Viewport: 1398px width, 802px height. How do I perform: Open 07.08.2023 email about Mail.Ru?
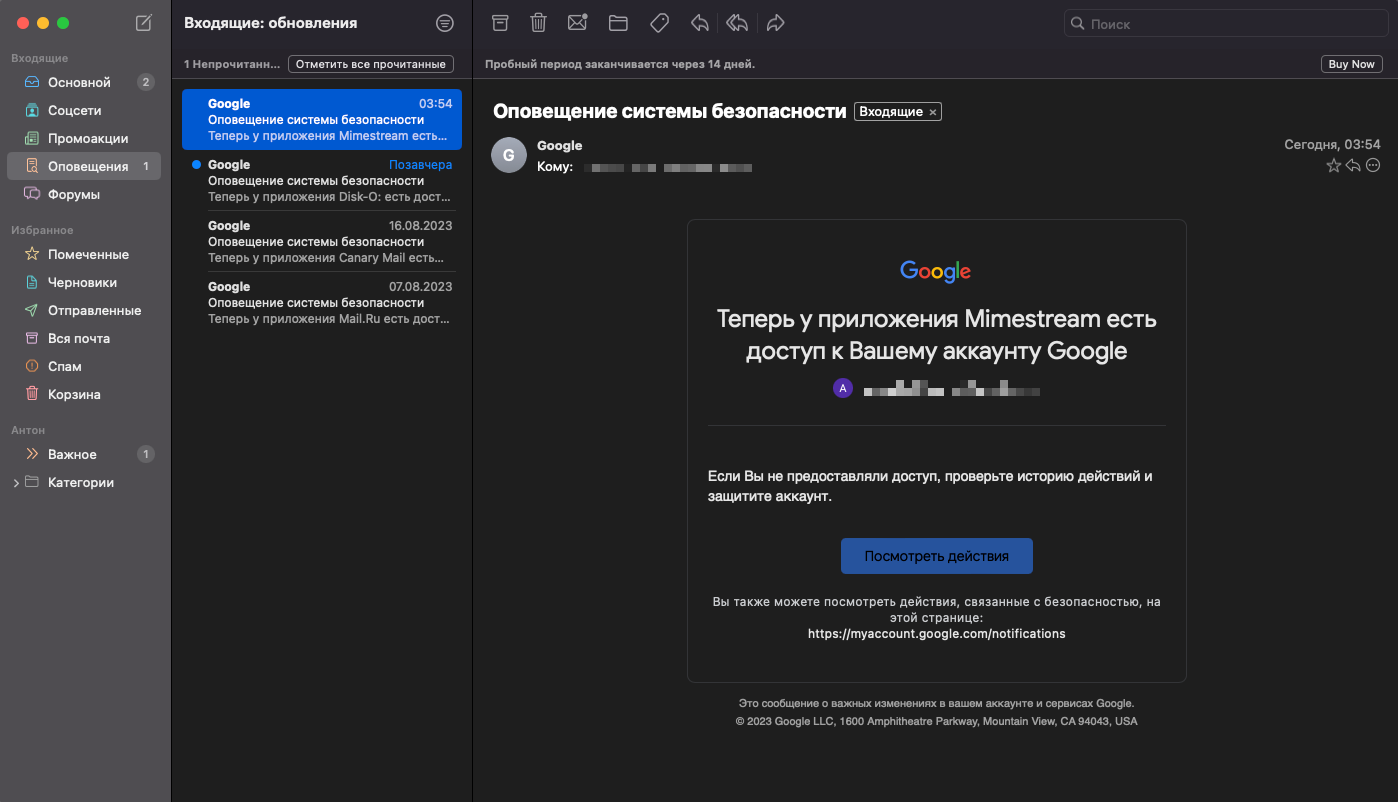click(x=322, y=302)
